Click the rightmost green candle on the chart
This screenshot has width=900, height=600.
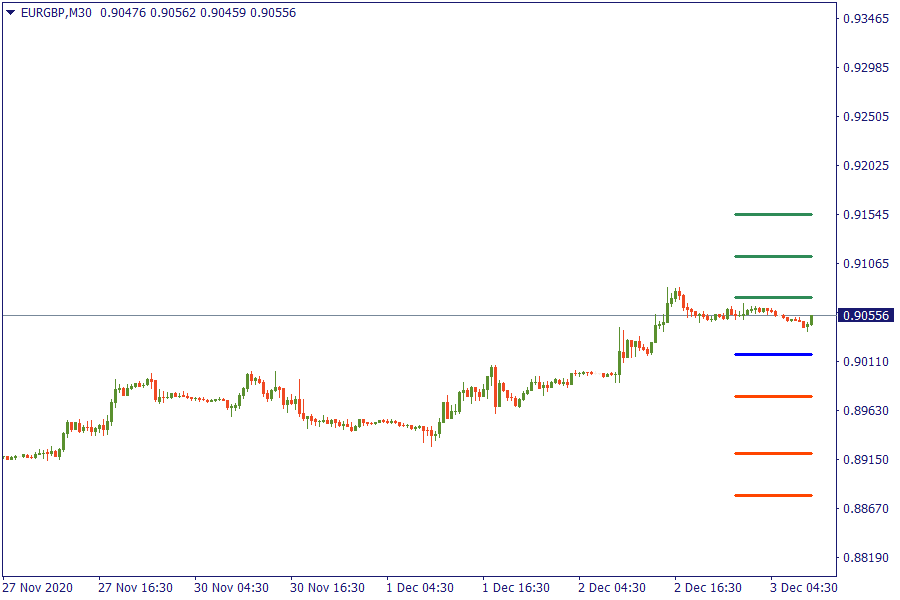tap(812, 320)
